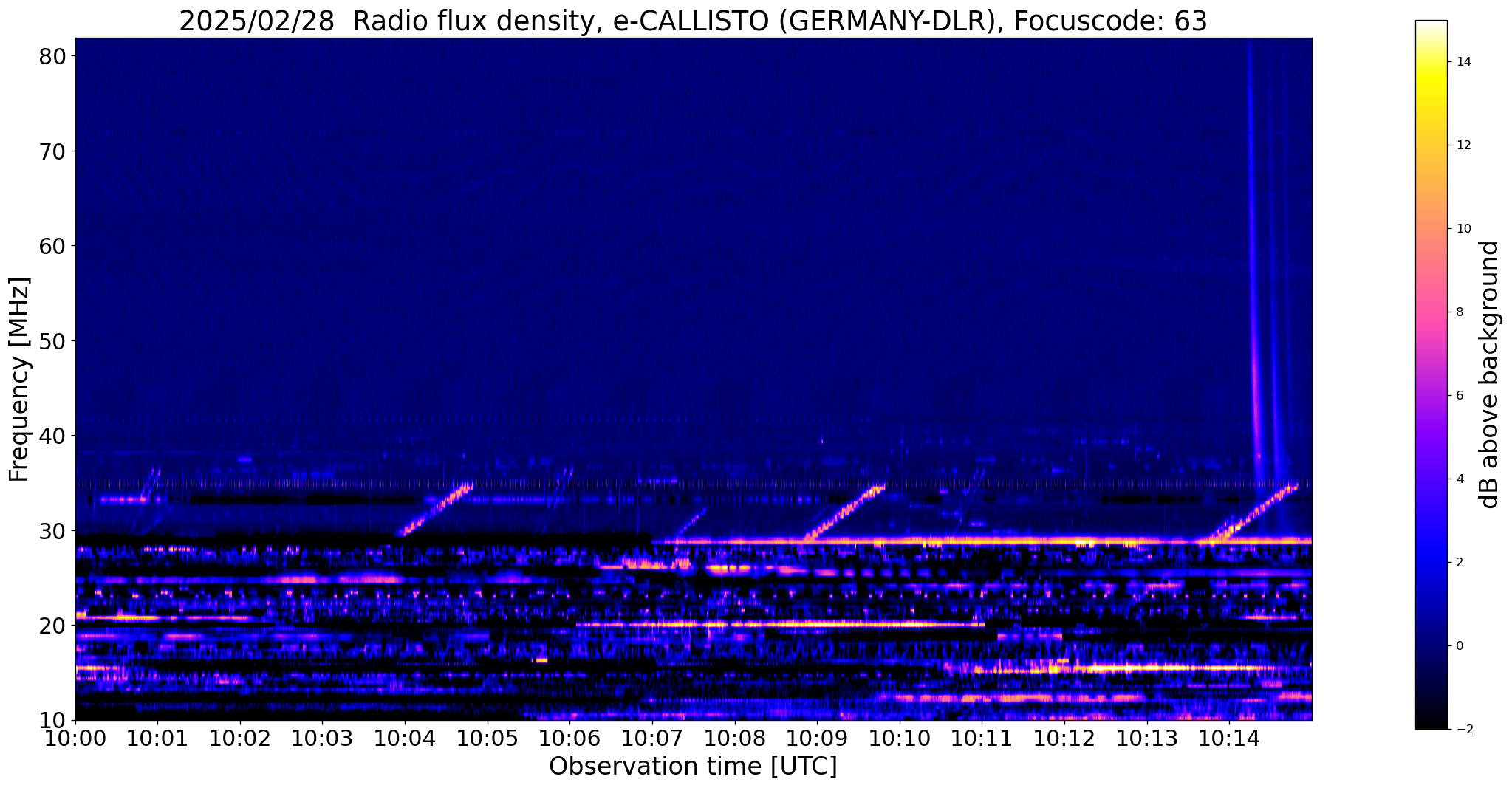The width and height of the screenshot is (1512, 788).
Task: Click the 10 MHz frequency tick label
Action: (x=53, y=720)
